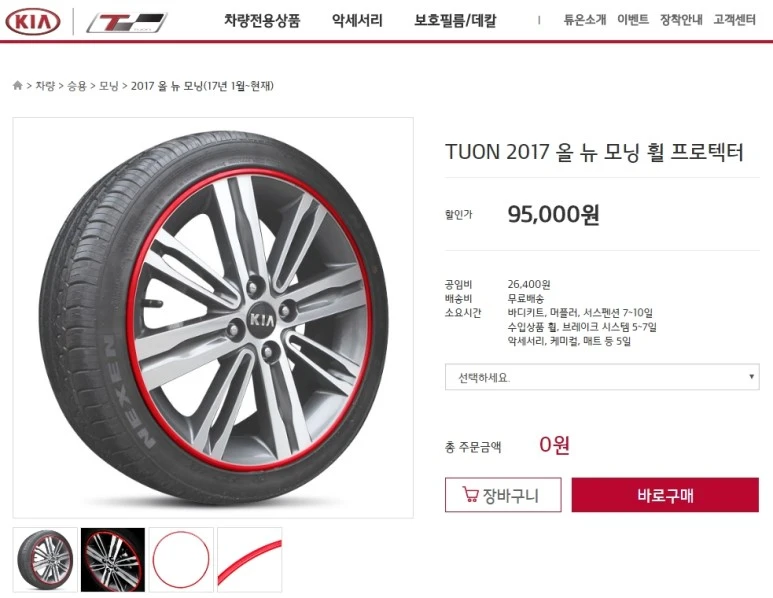Click the KIA logo in header
Viewport: 773px width, 598px height.
(33, 21)
